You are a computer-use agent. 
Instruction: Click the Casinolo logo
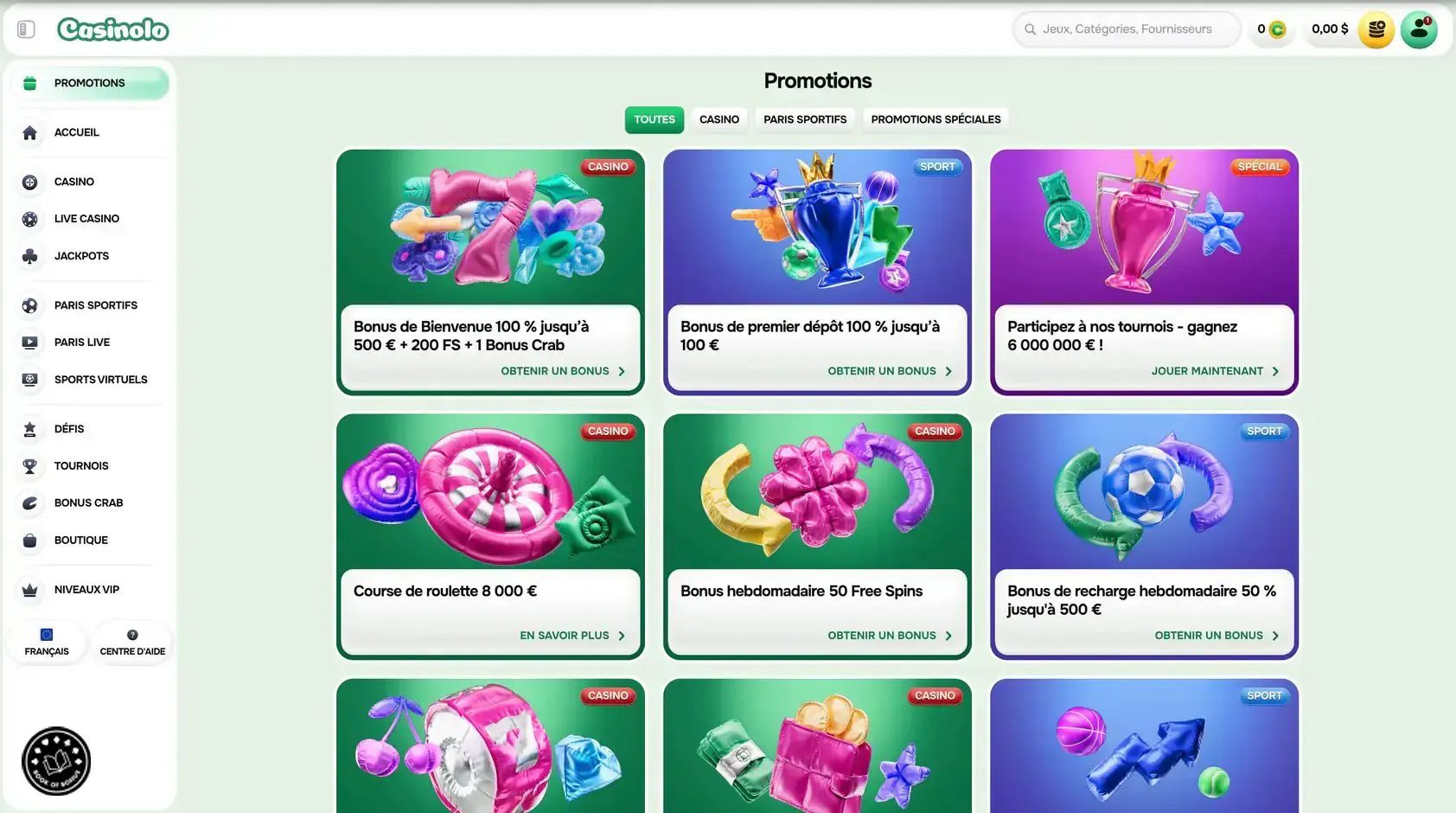pyautogui.click(x=113, y=29)
